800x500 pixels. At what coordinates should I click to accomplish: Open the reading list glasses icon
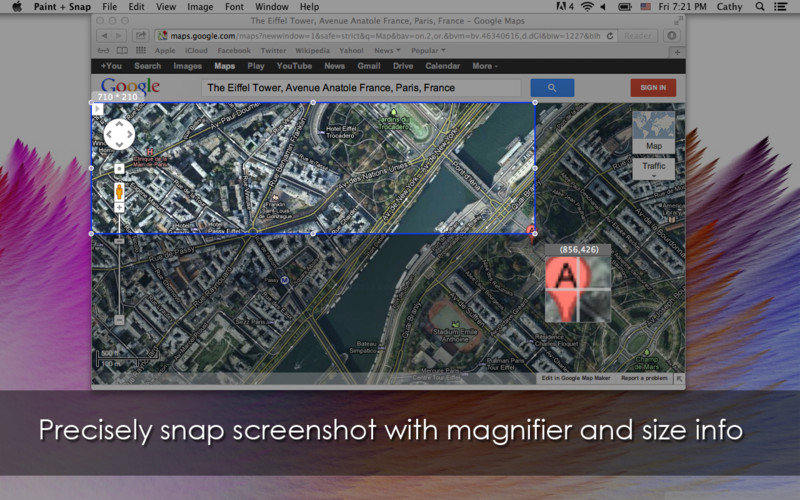(x=104, y=51)
